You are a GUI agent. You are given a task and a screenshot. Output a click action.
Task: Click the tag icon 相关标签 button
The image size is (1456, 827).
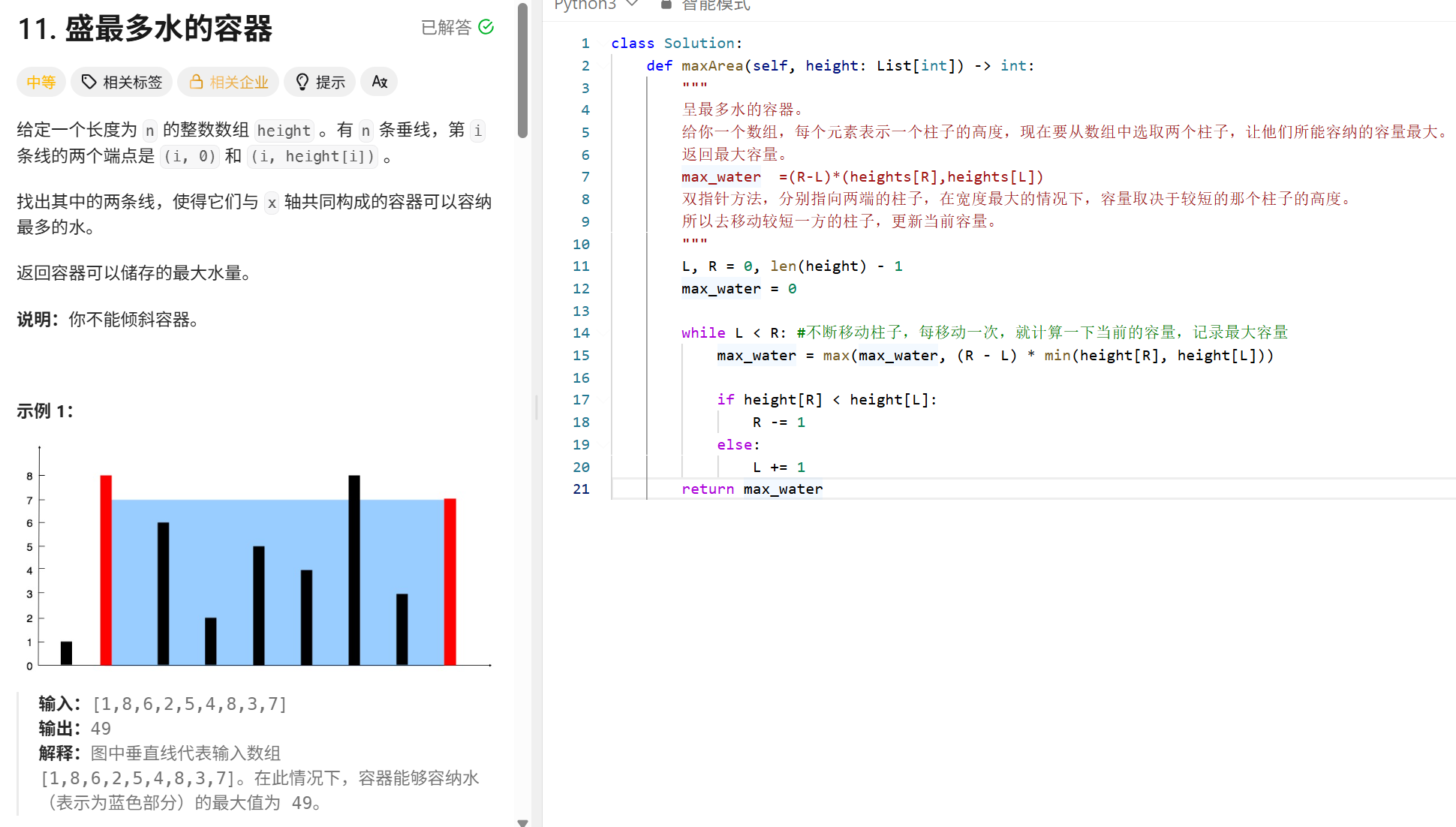coord(122,82)
